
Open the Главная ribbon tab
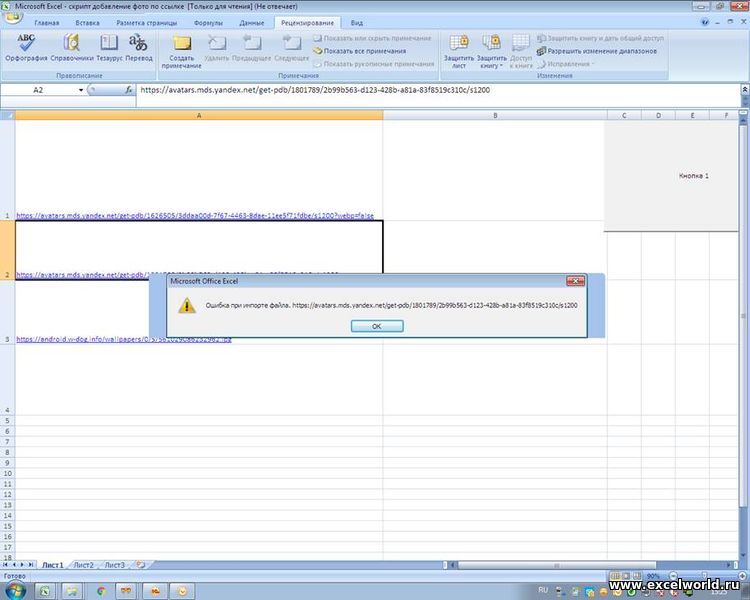click(47, 22)
